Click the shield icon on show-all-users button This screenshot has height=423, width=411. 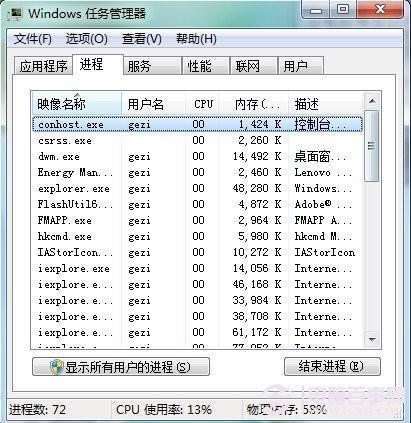click(56, 367)
